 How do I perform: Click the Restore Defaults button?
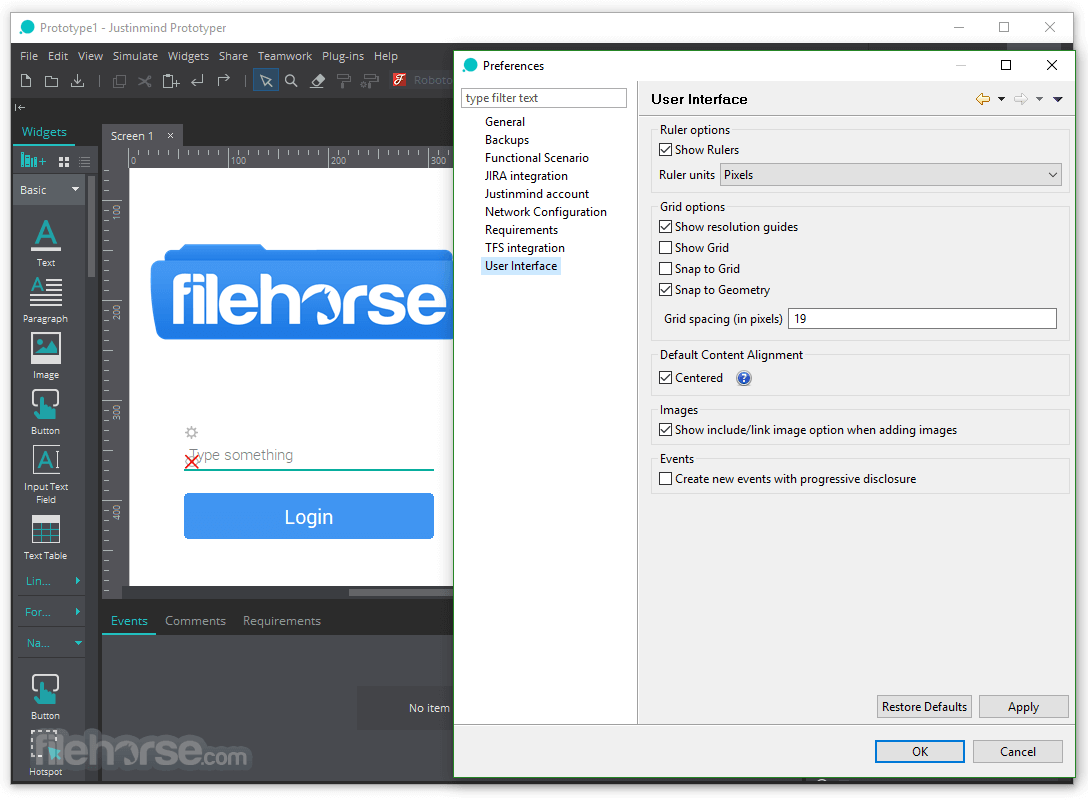click(924, 707)
